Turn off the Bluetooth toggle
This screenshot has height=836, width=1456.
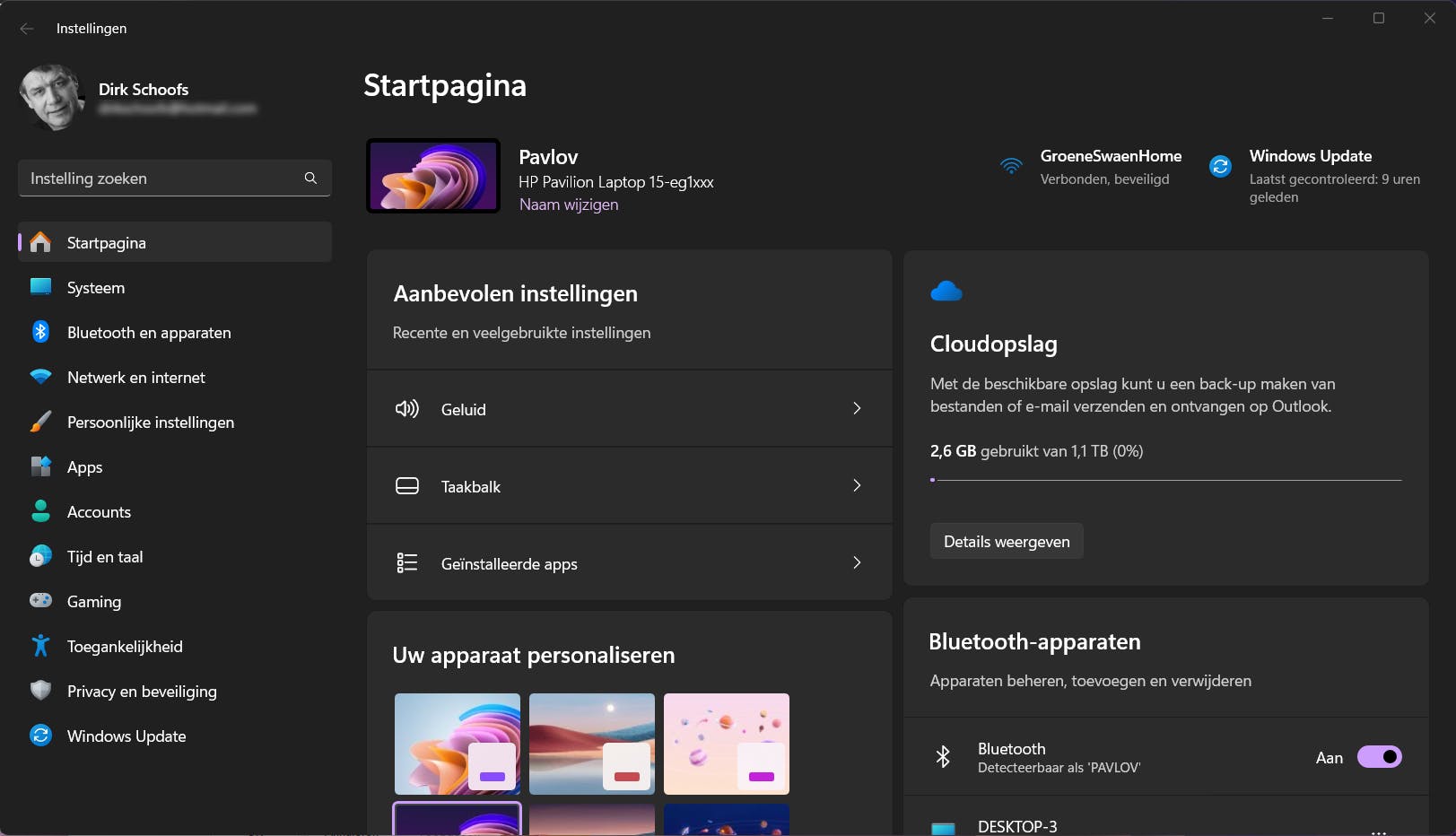tap(1379, 757)
